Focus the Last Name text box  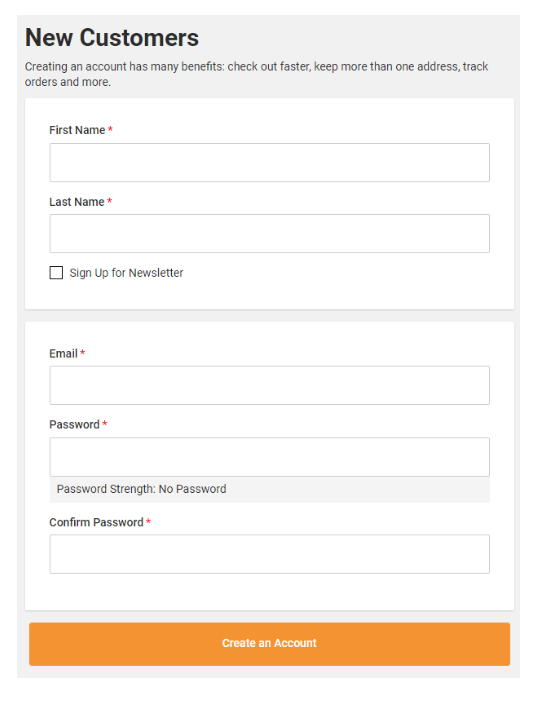tap(270, 233)
